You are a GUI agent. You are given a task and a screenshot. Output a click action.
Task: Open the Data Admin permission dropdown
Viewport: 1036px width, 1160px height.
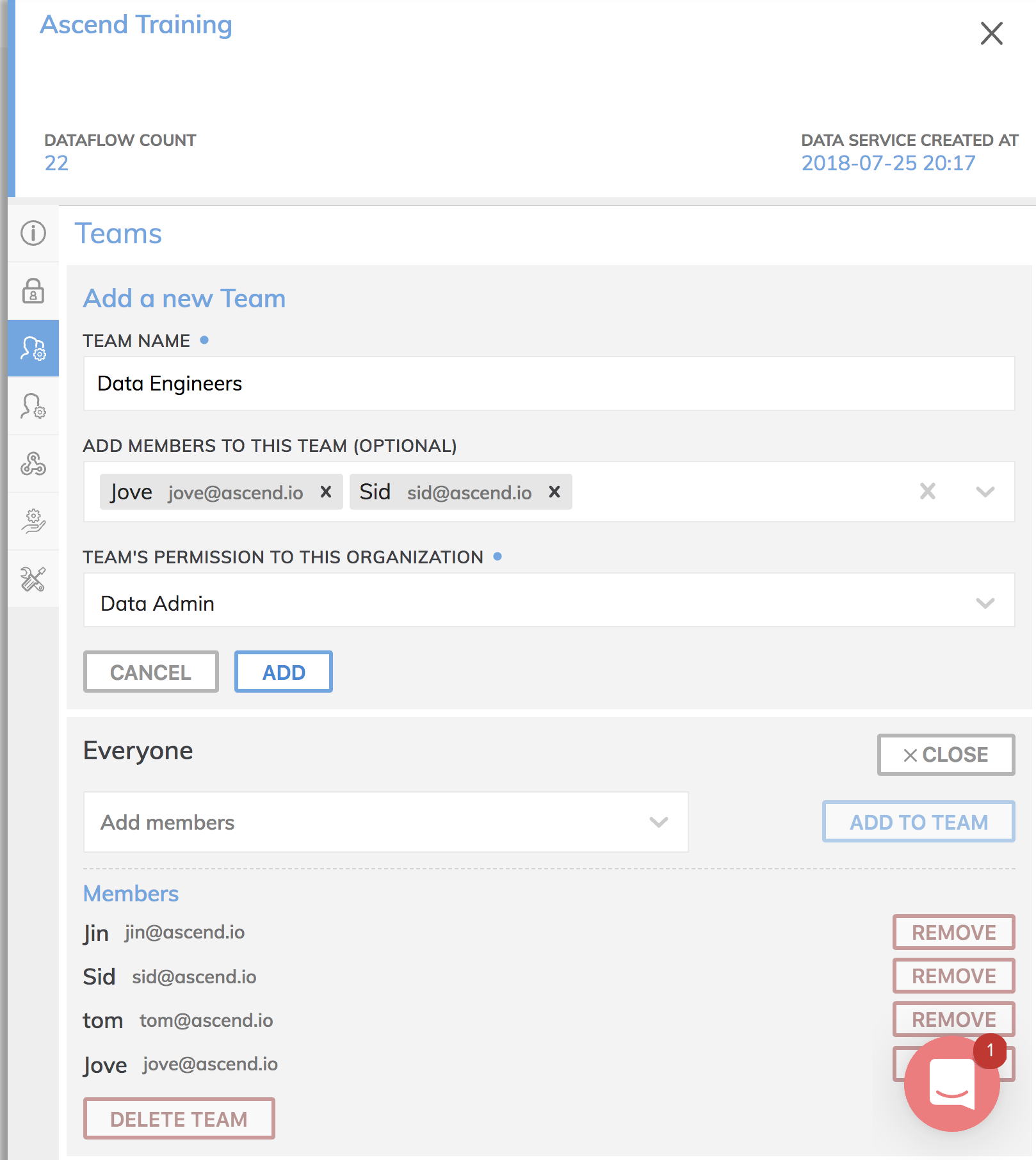pos(549,600)
